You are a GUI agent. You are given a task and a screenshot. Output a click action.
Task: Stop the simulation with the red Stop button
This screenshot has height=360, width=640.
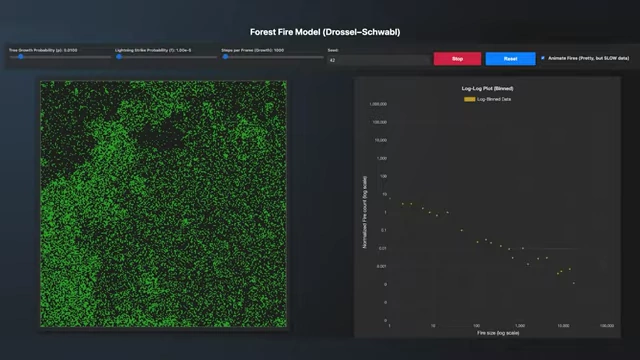point(457,59)
